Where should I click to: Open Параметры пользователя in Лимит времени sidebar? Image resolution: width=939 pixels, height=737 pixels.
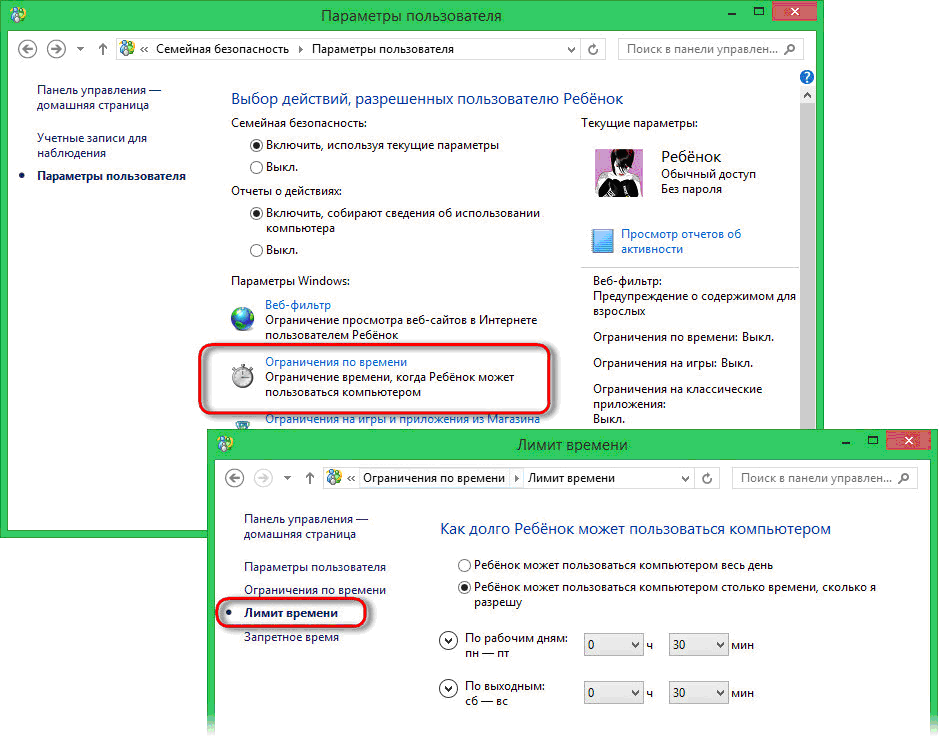(315, 566)
